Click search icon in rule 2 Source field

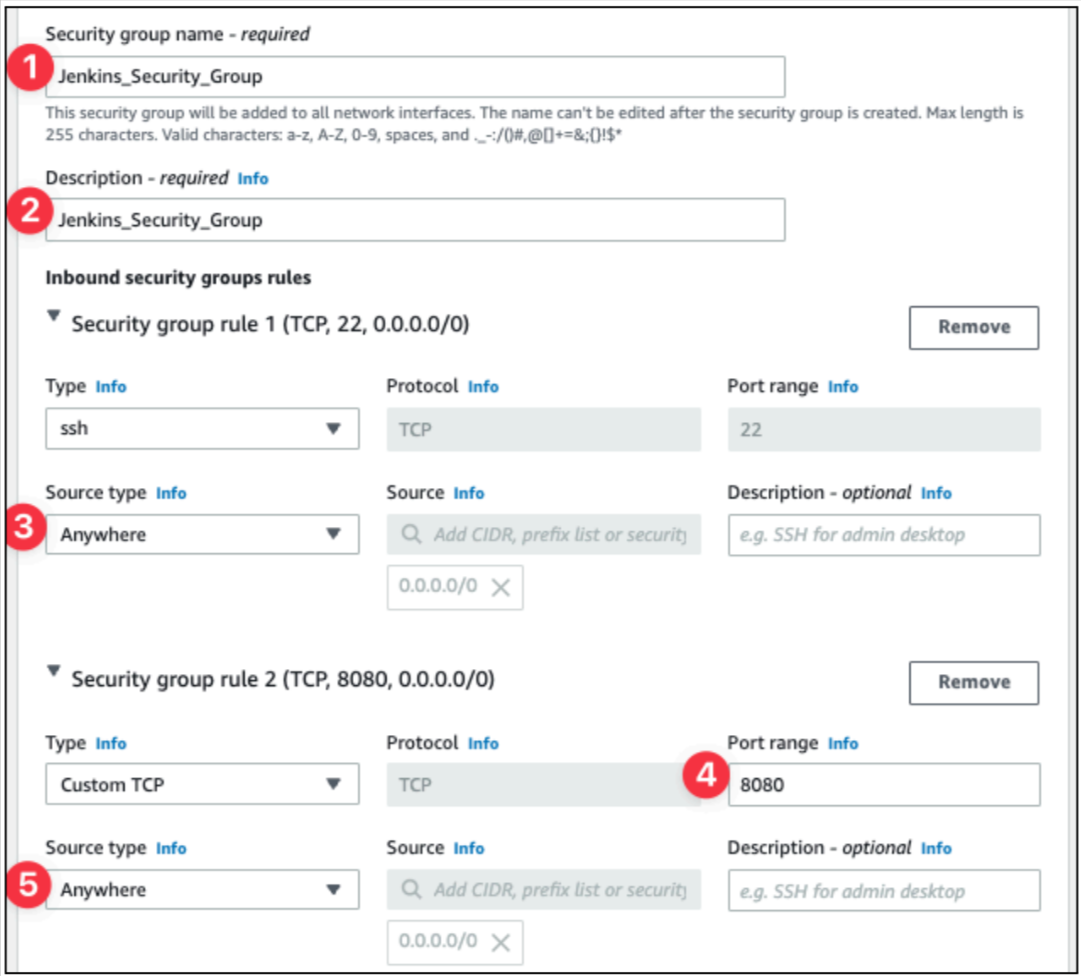point(412,889)
